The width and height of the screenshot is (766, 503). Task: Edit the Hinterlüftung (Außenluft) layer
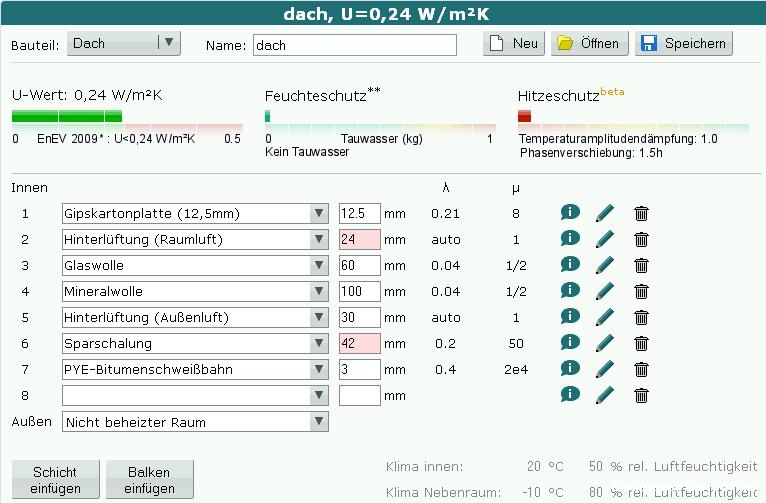pyautogui.click(x=604, y=317)
